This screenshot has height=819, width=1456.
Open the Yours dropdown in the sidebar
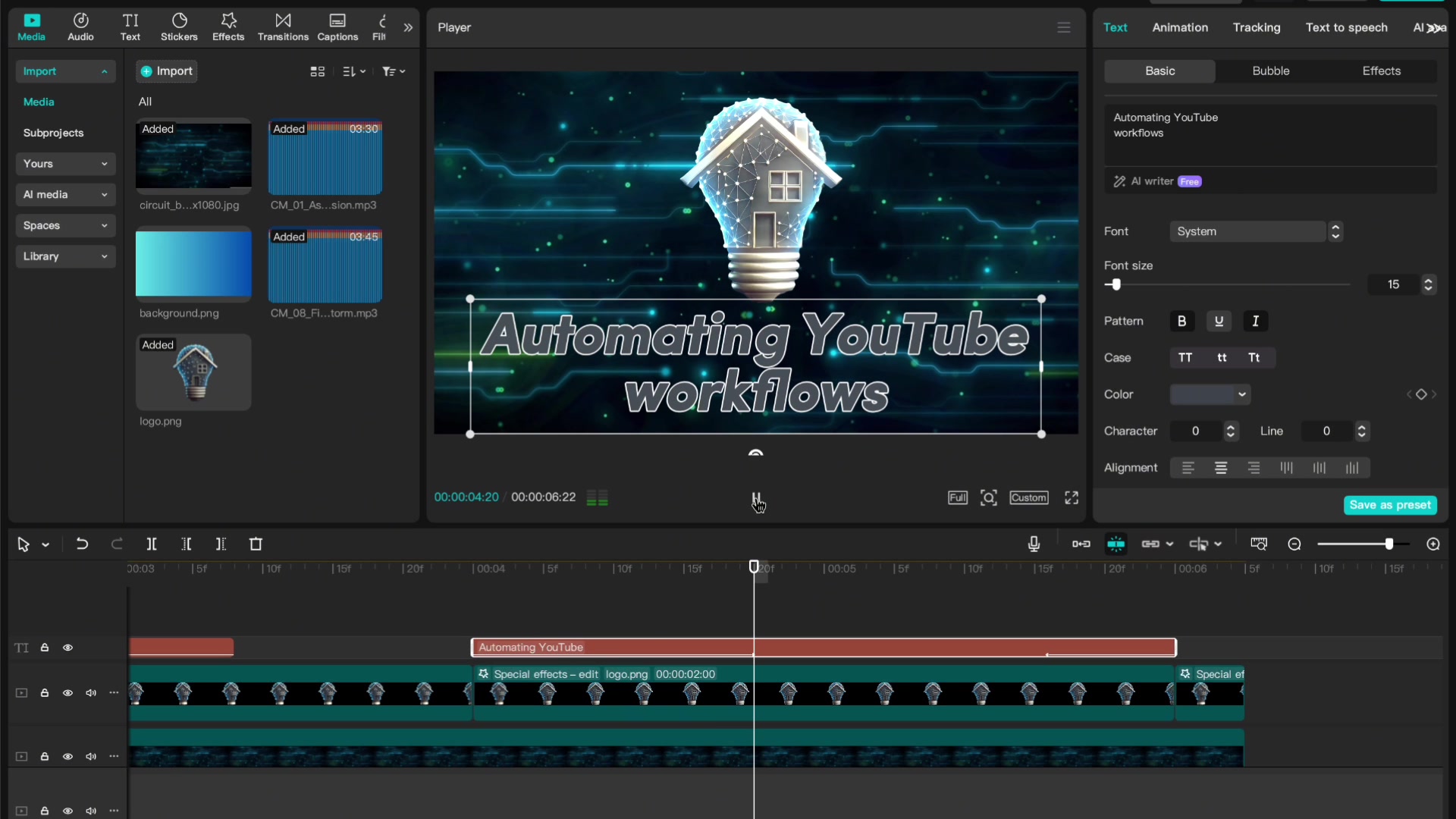65,164
